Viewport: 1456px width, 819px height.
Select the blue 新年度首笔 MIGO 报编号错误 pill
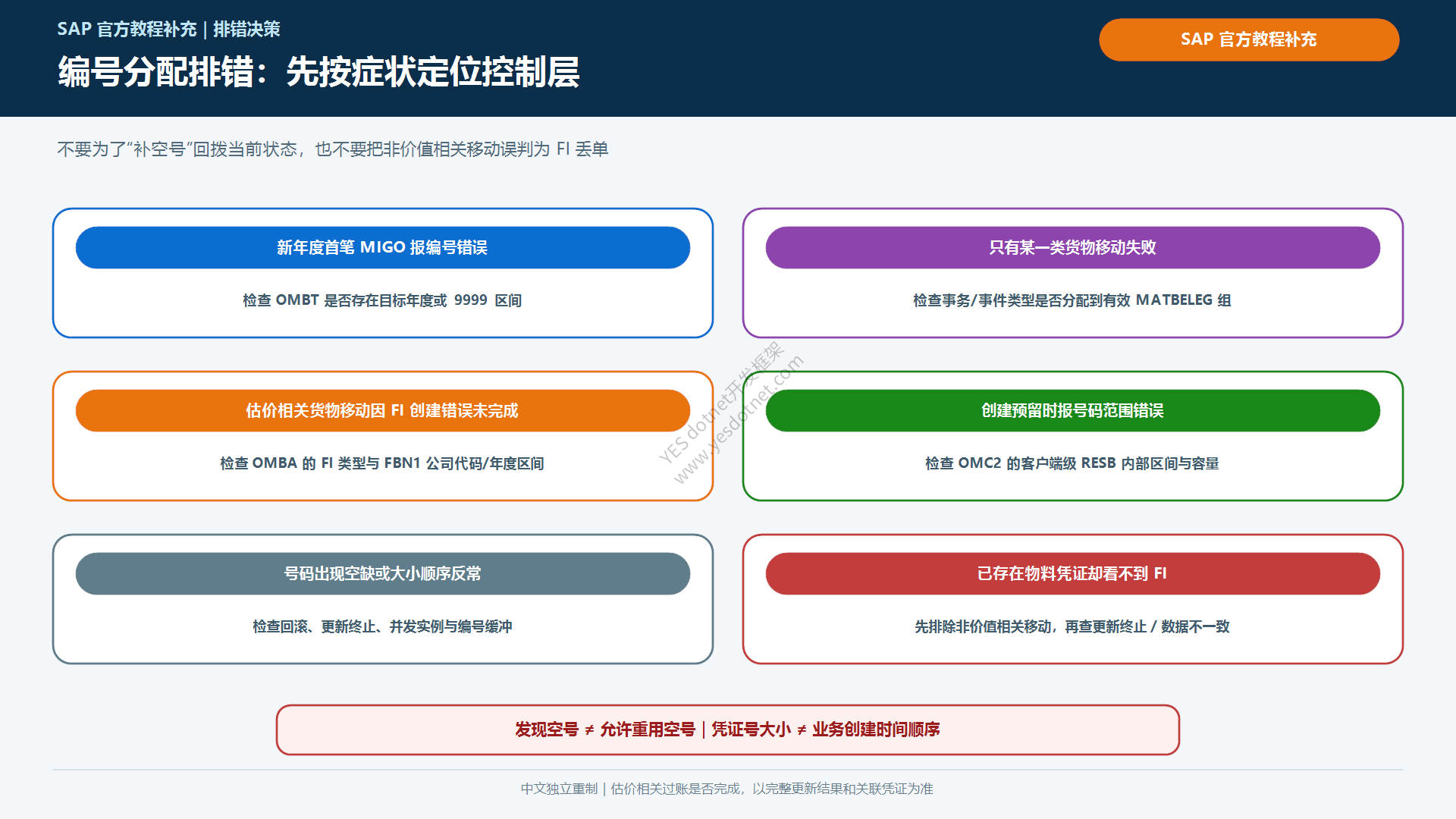(383, 247)
